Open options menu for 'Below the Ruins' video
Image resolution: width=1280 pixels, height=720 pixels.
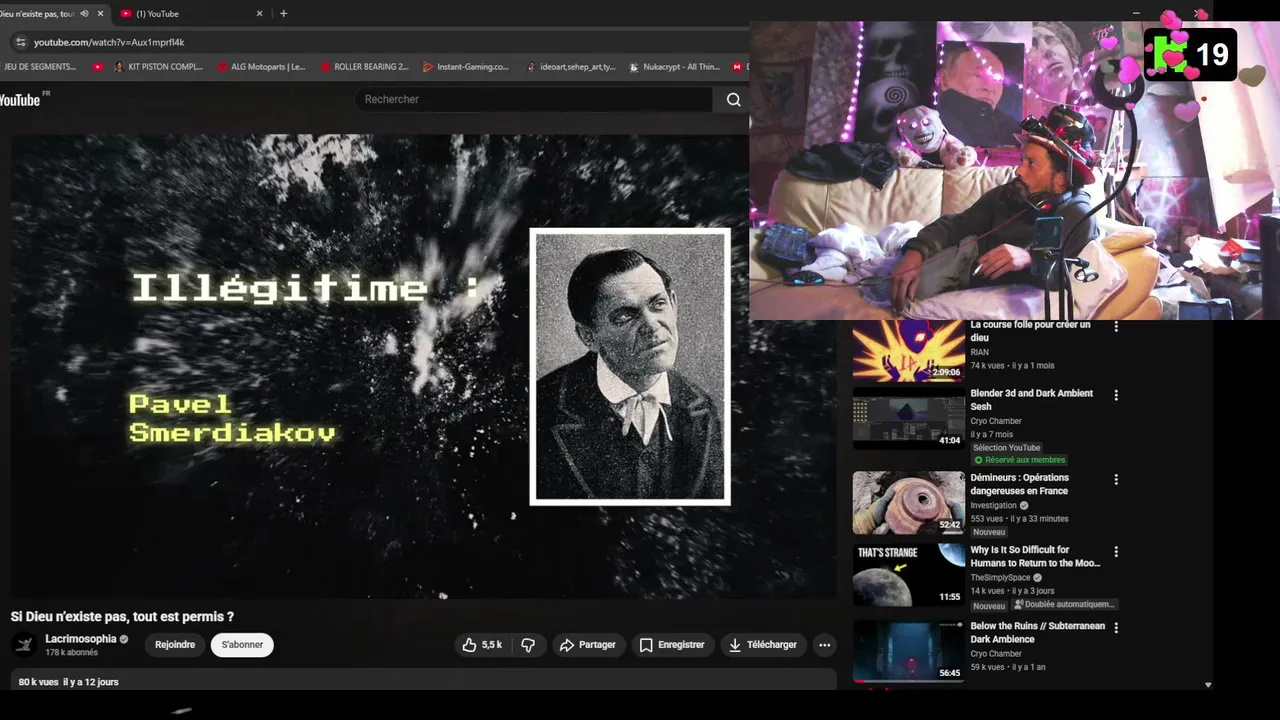[x=1116, y=627]
